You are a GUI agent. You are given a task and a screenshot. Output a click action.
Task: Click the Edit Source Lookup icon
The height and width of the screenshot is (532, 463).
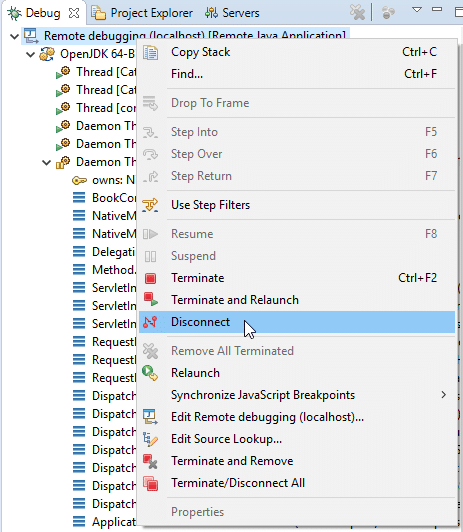[x=150, y=439]
